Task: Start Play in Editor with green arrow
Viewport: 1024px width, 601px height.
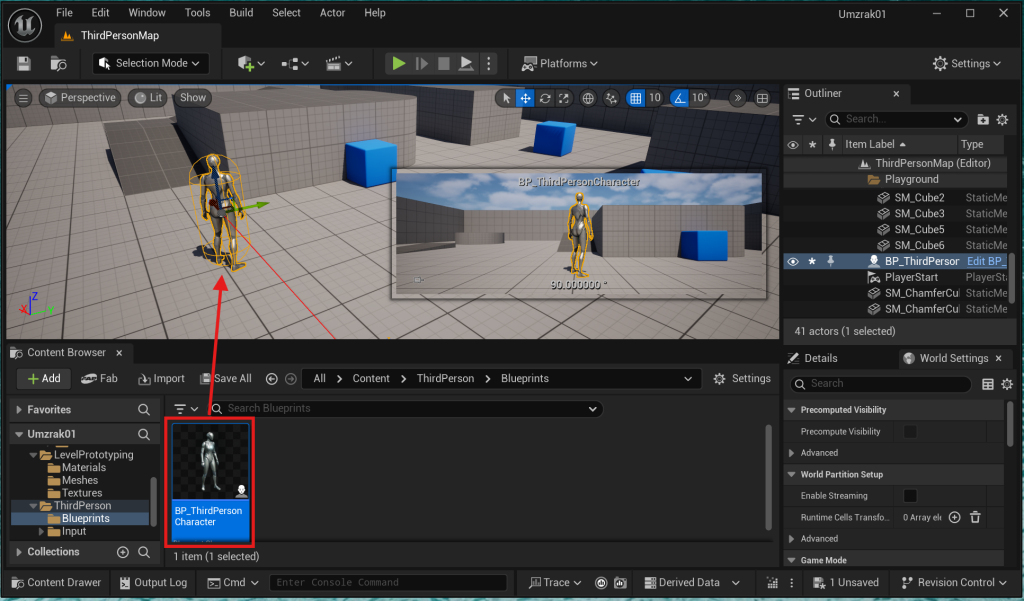Action: pyautogui.click(x=398, y=63)
